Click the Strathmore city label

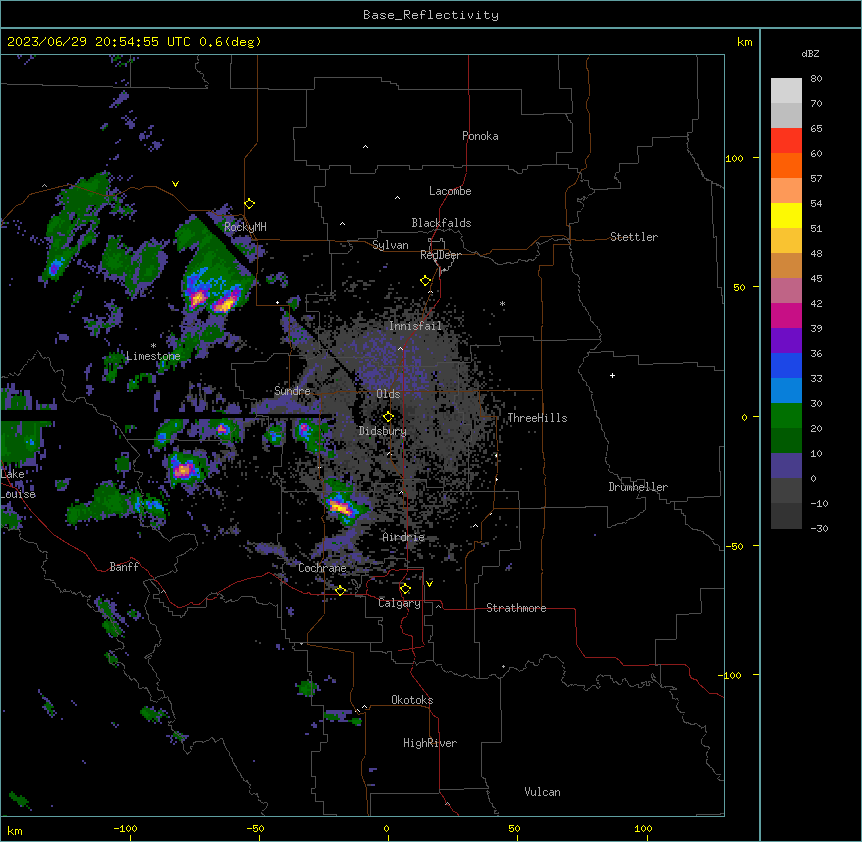(x=516, y=608)
